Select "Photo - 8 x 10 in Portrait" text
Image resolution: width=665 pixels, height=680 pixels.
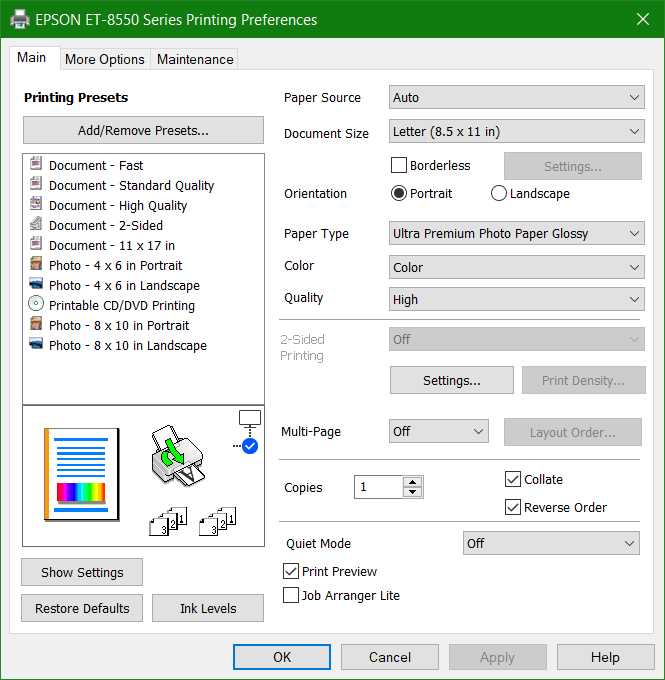tap(119, 325)
